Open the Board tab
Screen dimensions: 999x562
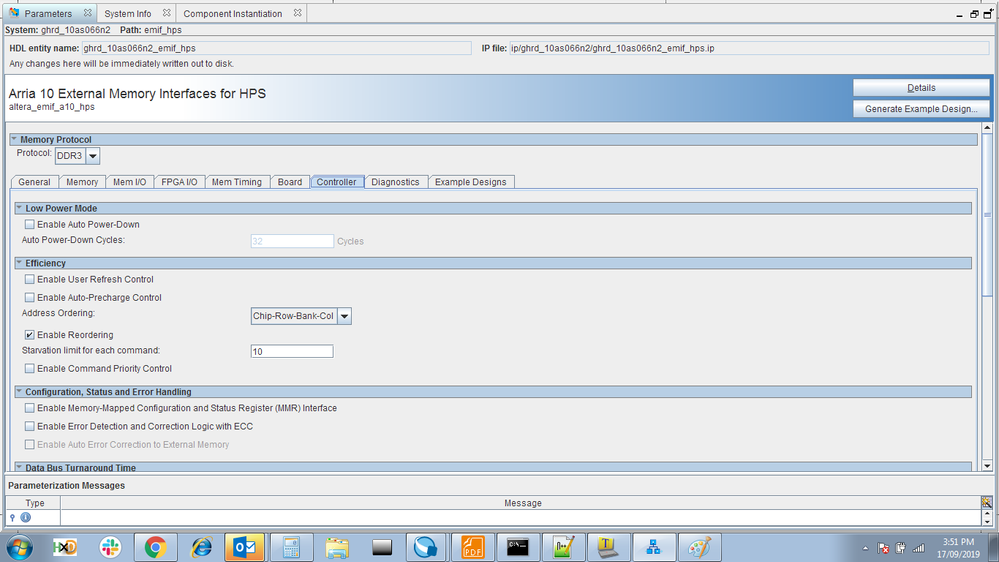pyautogui.click(x=290, y=182)
